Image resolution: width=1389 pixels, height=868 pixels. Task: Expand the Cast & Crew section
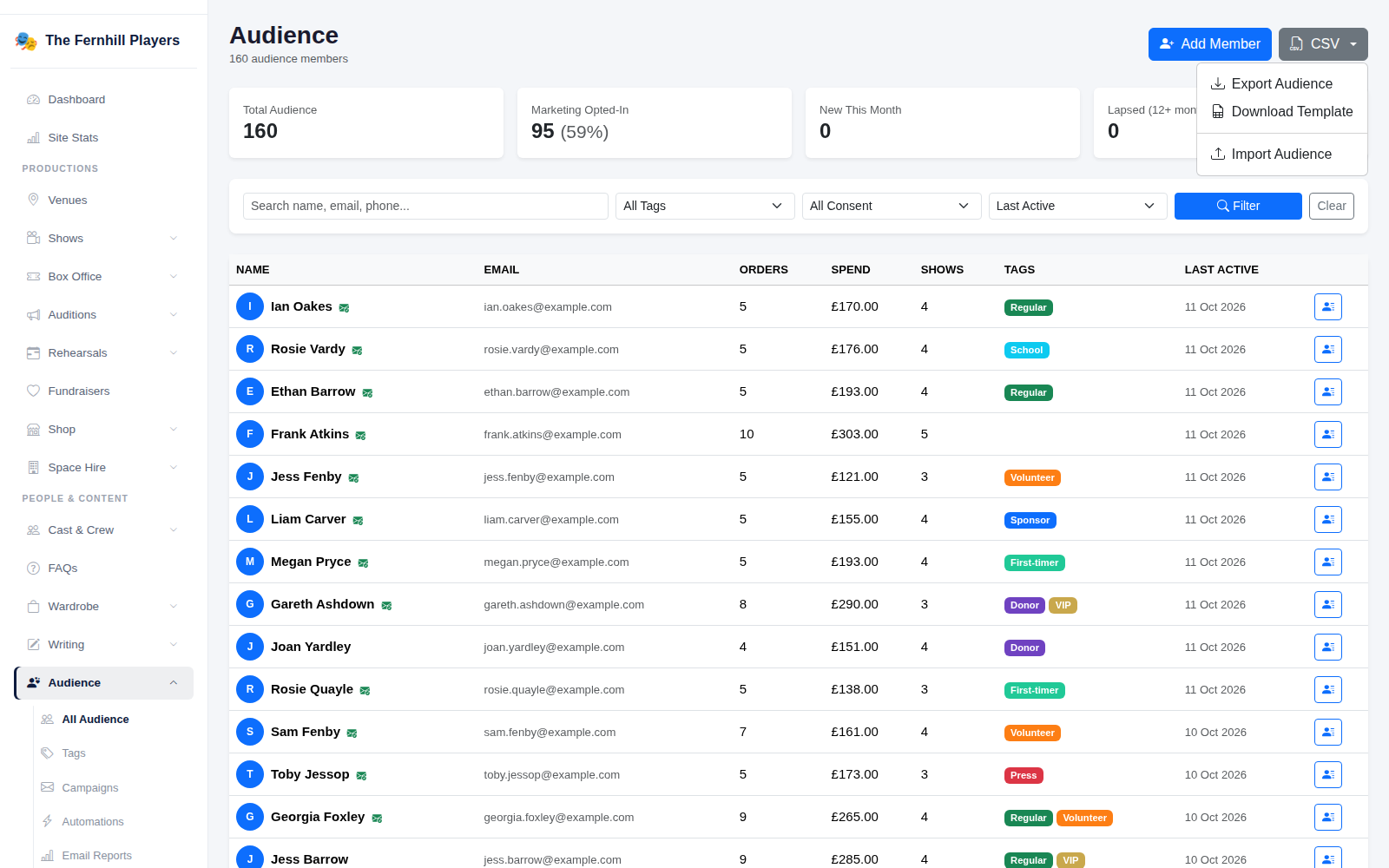pyautogui.click(x=104, y=530)
